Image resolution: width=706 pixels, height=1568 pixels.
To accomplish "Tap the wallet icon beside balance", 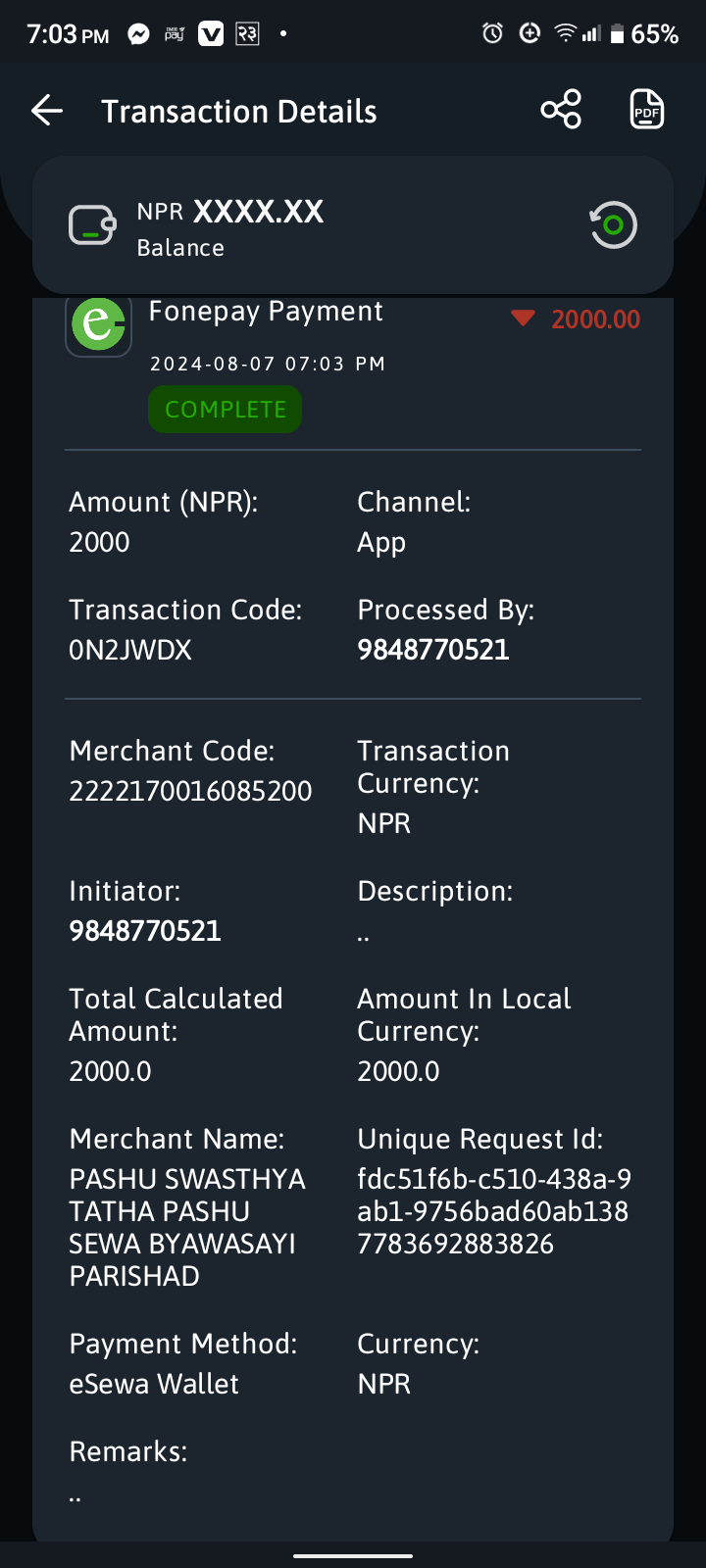I will (92, 225).
